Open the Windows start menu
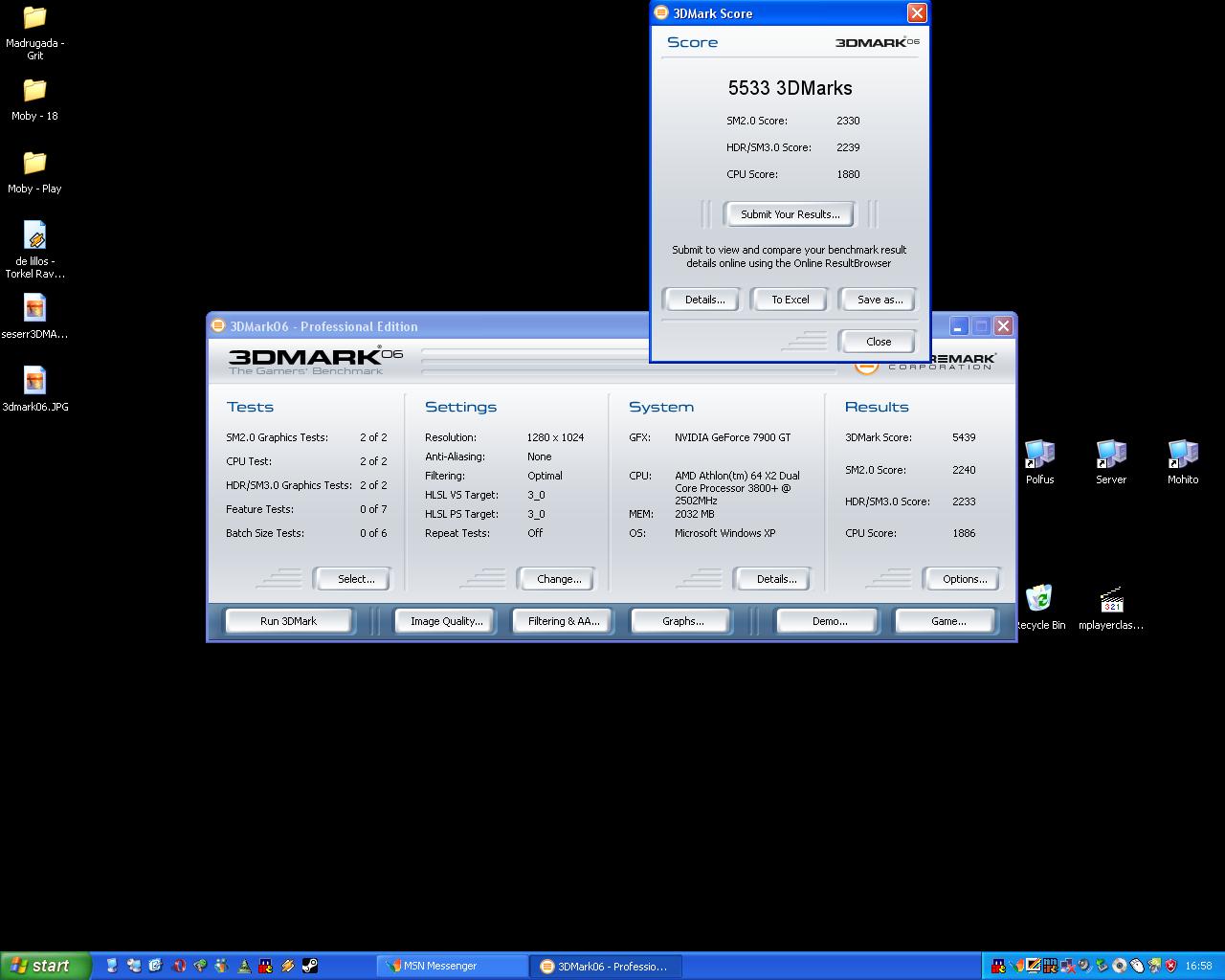Screen dimensions: 1225x980 (45, 966)
